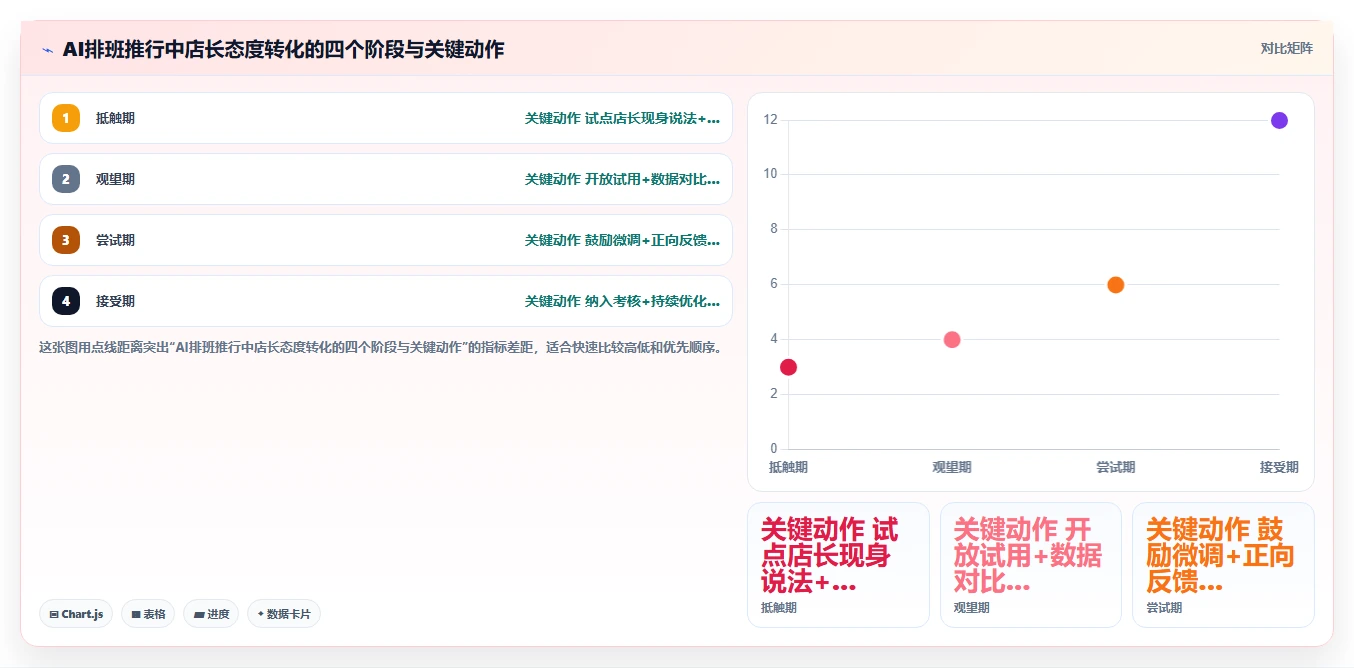
Task: Click the 观望期 caption under the pink card
Action: pos(973,608)
